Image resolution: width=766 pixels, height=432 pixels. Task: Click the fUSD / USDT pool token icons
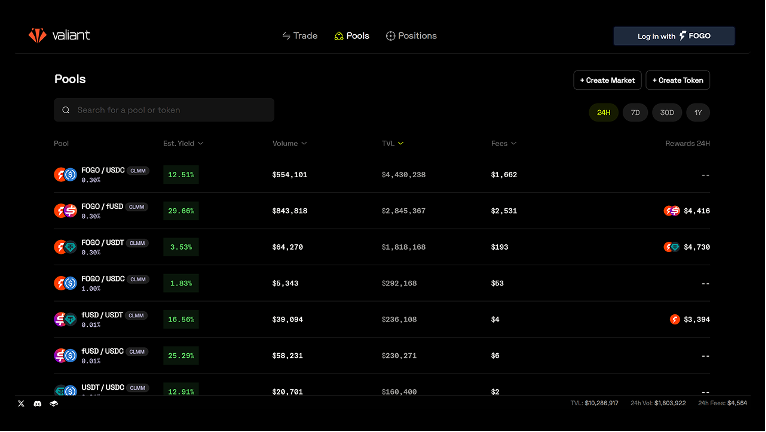click(65, 319)
